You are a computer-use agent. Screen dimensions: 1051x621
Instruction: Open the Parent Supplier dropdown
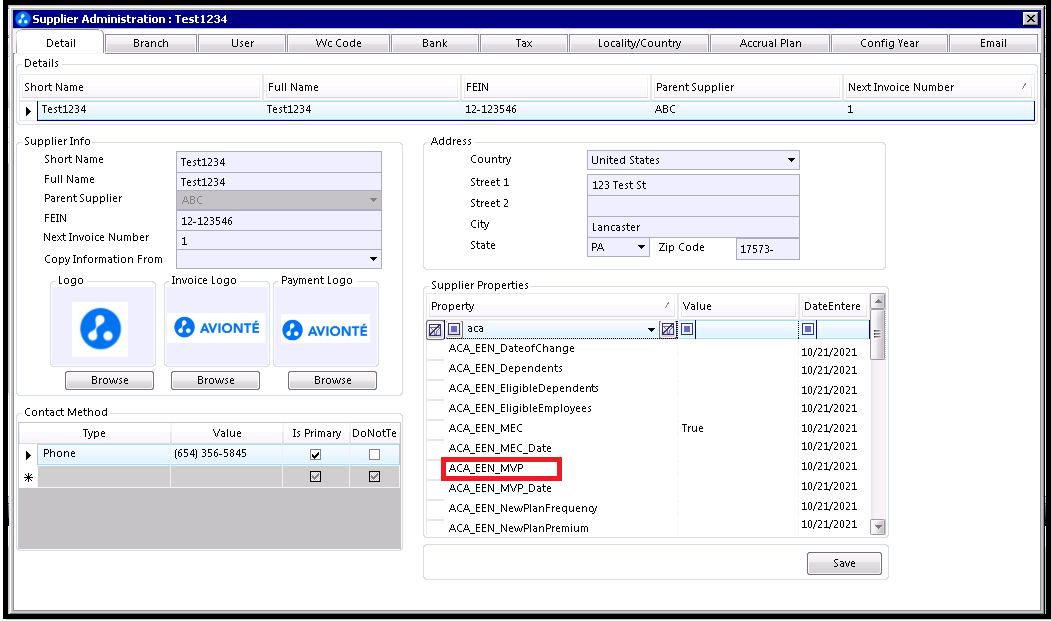click(373, 200)
